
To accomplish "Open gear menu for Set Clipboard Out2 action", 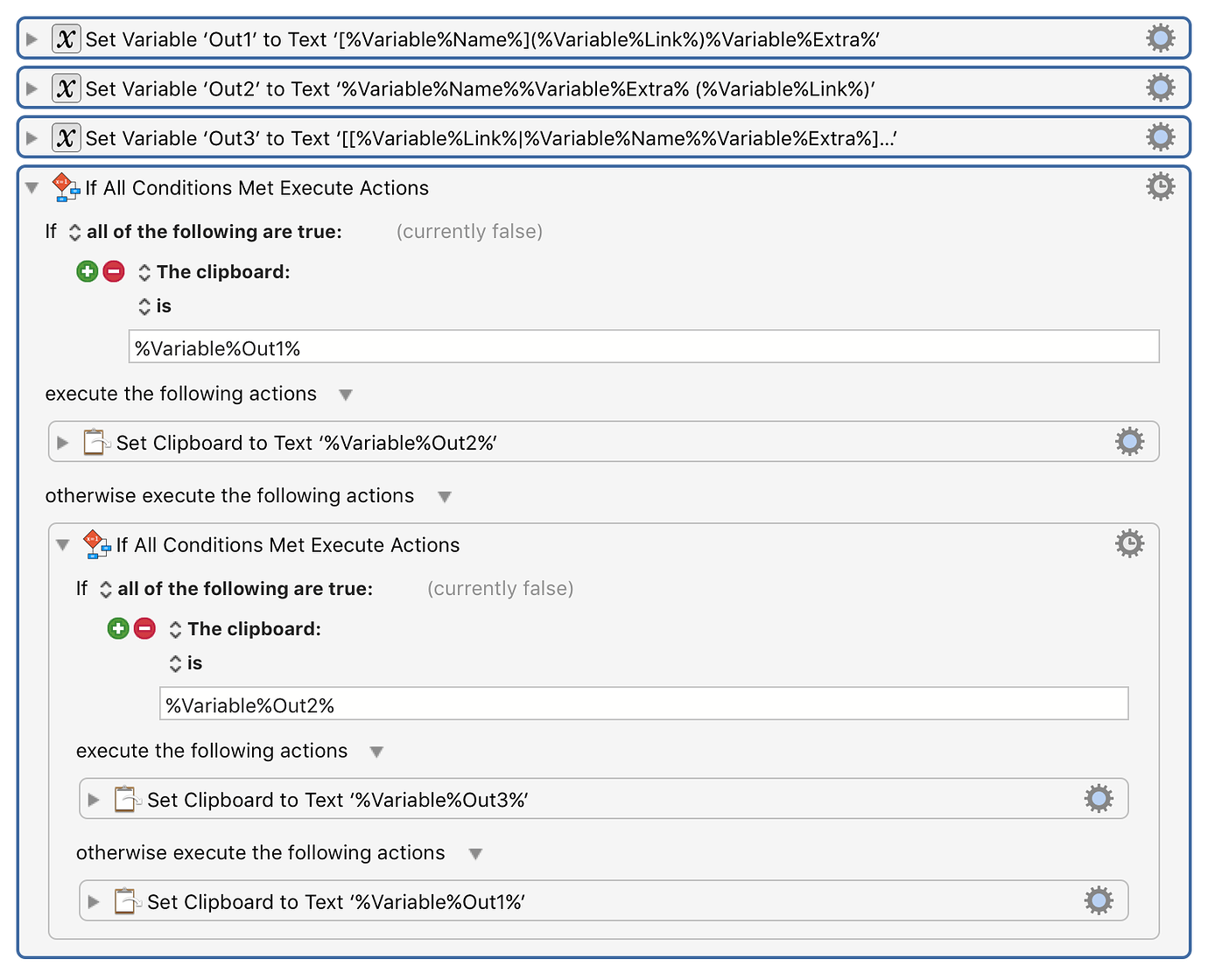I will coord(1129,441).
